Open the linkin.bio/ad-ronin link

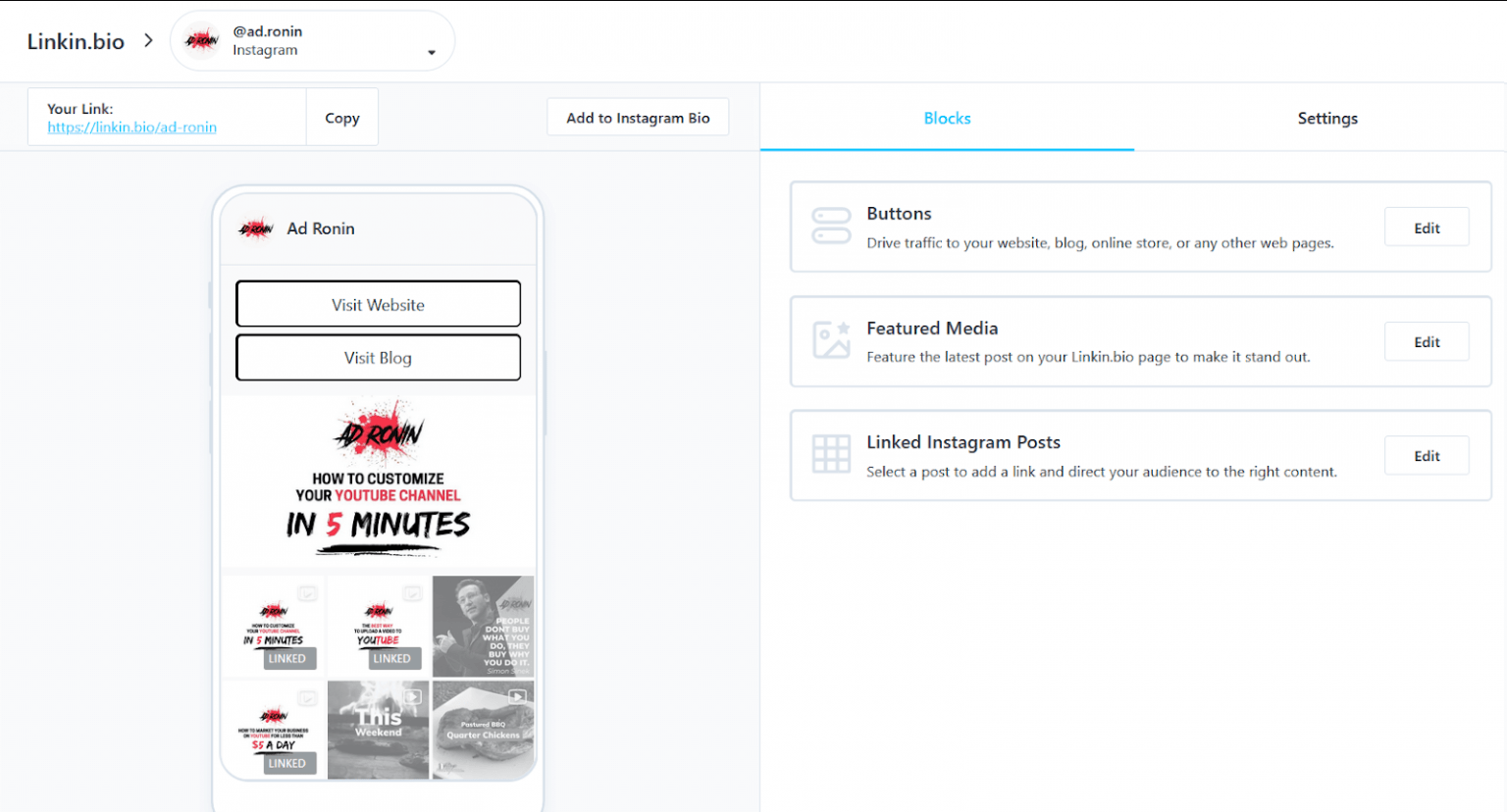(x=131, y=127)
